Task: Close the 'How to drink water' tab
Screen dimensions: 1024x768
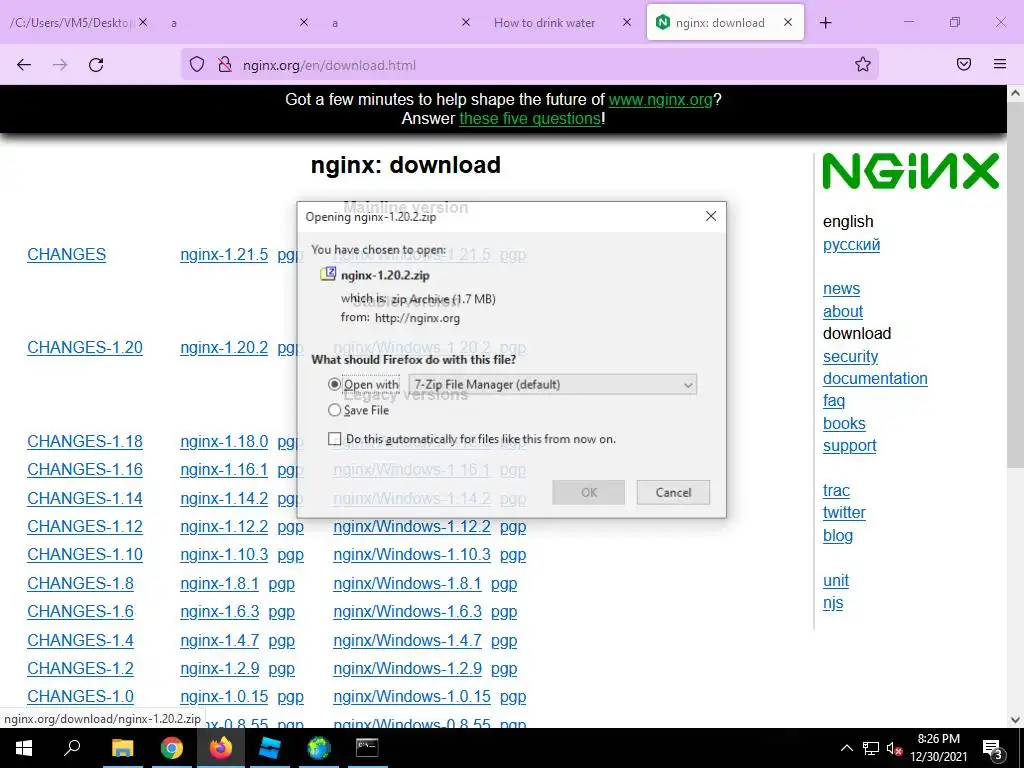Action: click(x=626, y=22)
